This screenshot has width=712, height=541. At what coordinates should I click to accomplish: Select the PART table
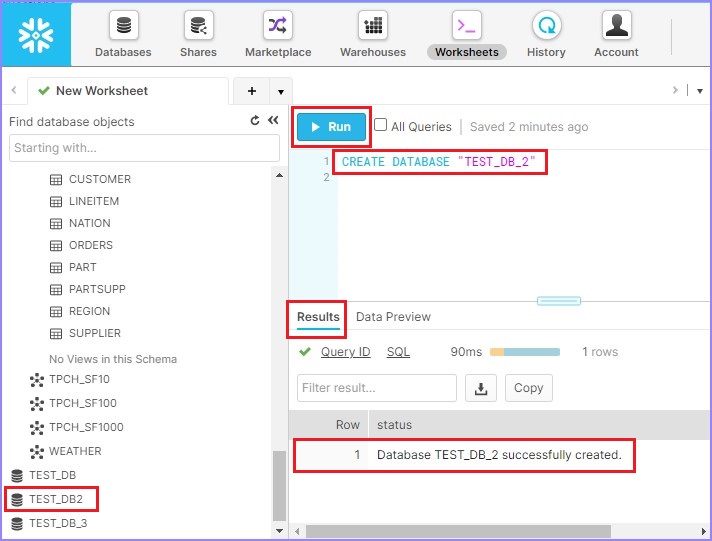point(73,268)
